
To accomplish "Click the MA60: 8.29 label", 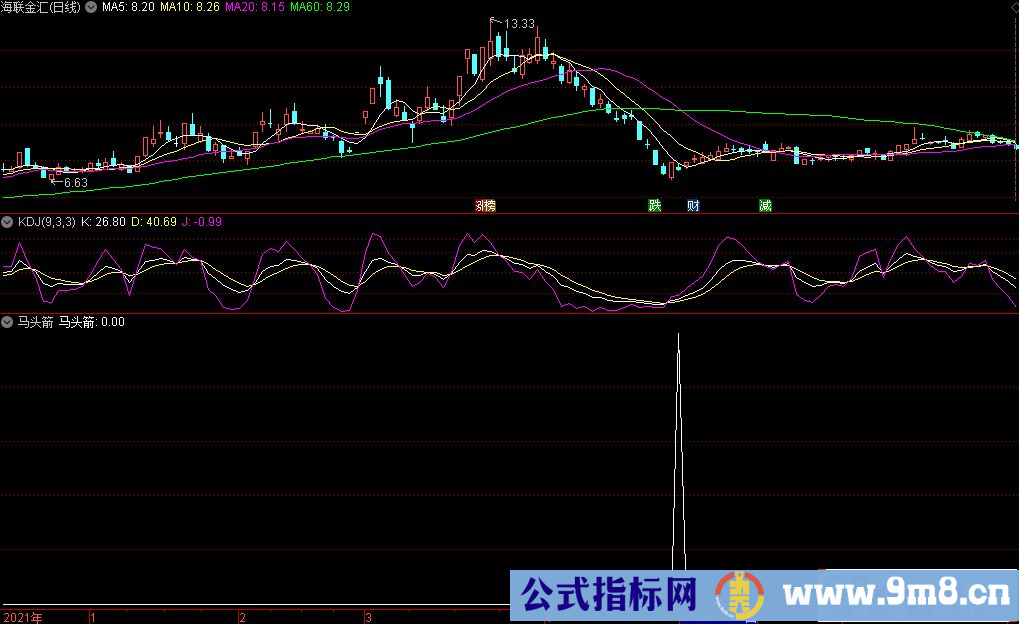I will pos(320,7).
